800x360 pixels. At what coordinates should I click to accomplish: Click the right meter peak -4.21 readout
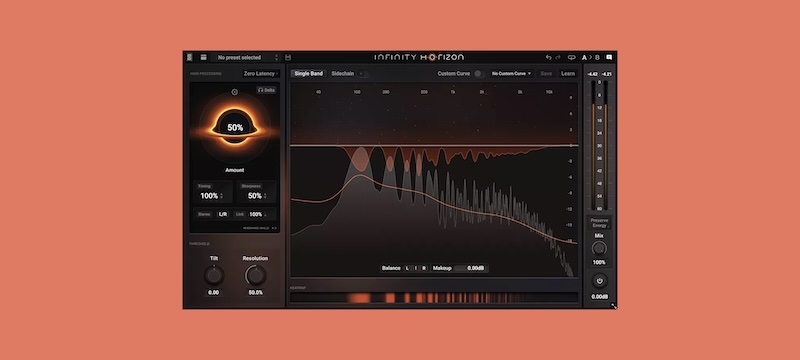606,74
